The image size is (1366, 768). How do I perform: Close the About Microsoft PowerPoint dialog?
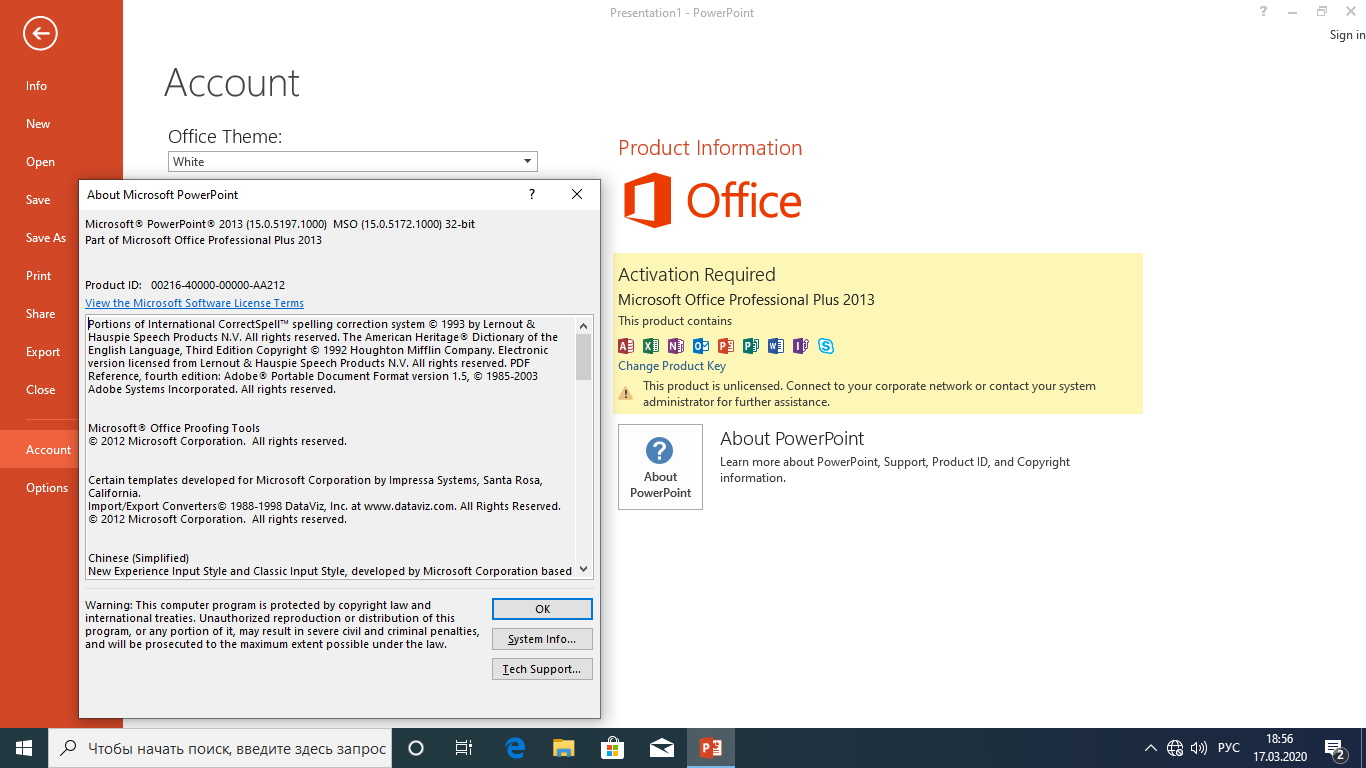[x=577, y=194]
